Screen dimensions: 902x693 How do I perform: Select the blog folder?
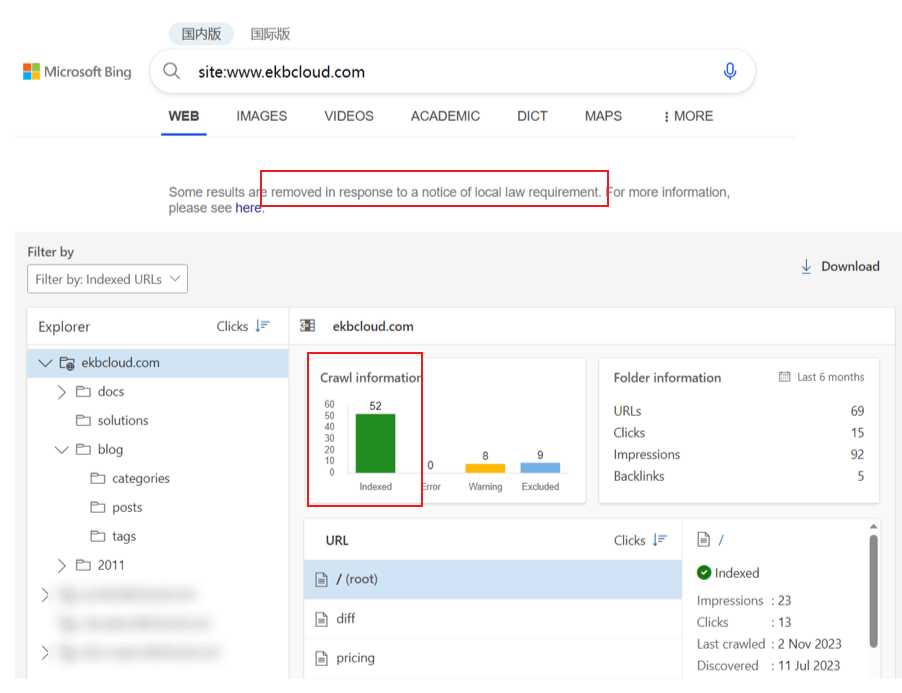click(x=110, y=449)
